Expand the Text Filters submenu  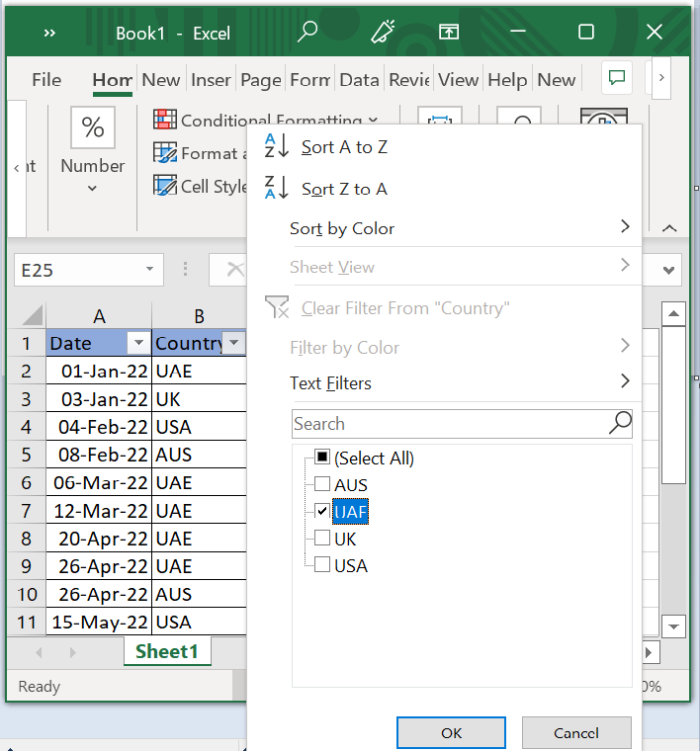click(625, 382)
